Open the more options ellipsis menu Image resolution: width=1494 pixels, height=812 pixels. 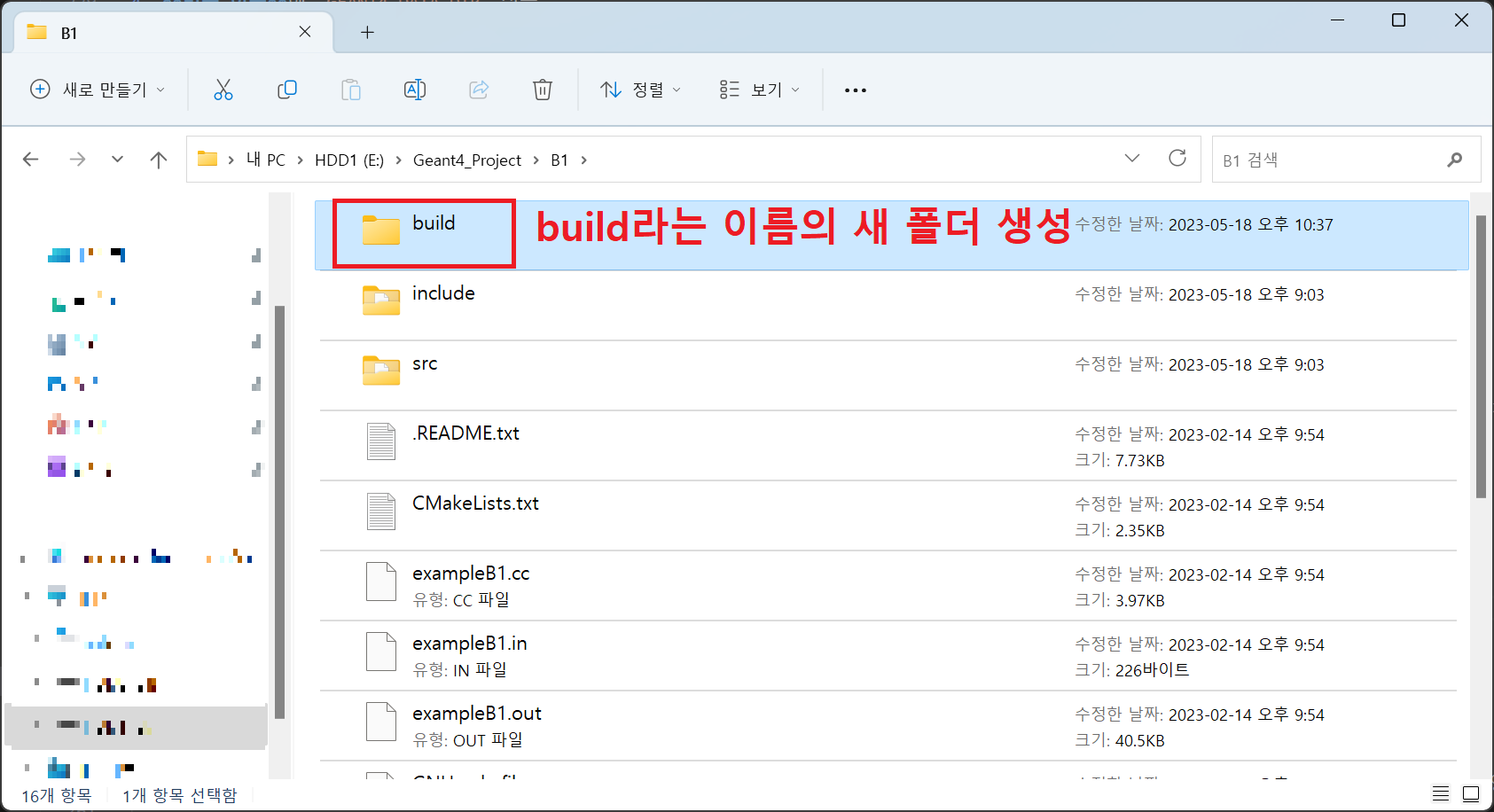(856, 90)
